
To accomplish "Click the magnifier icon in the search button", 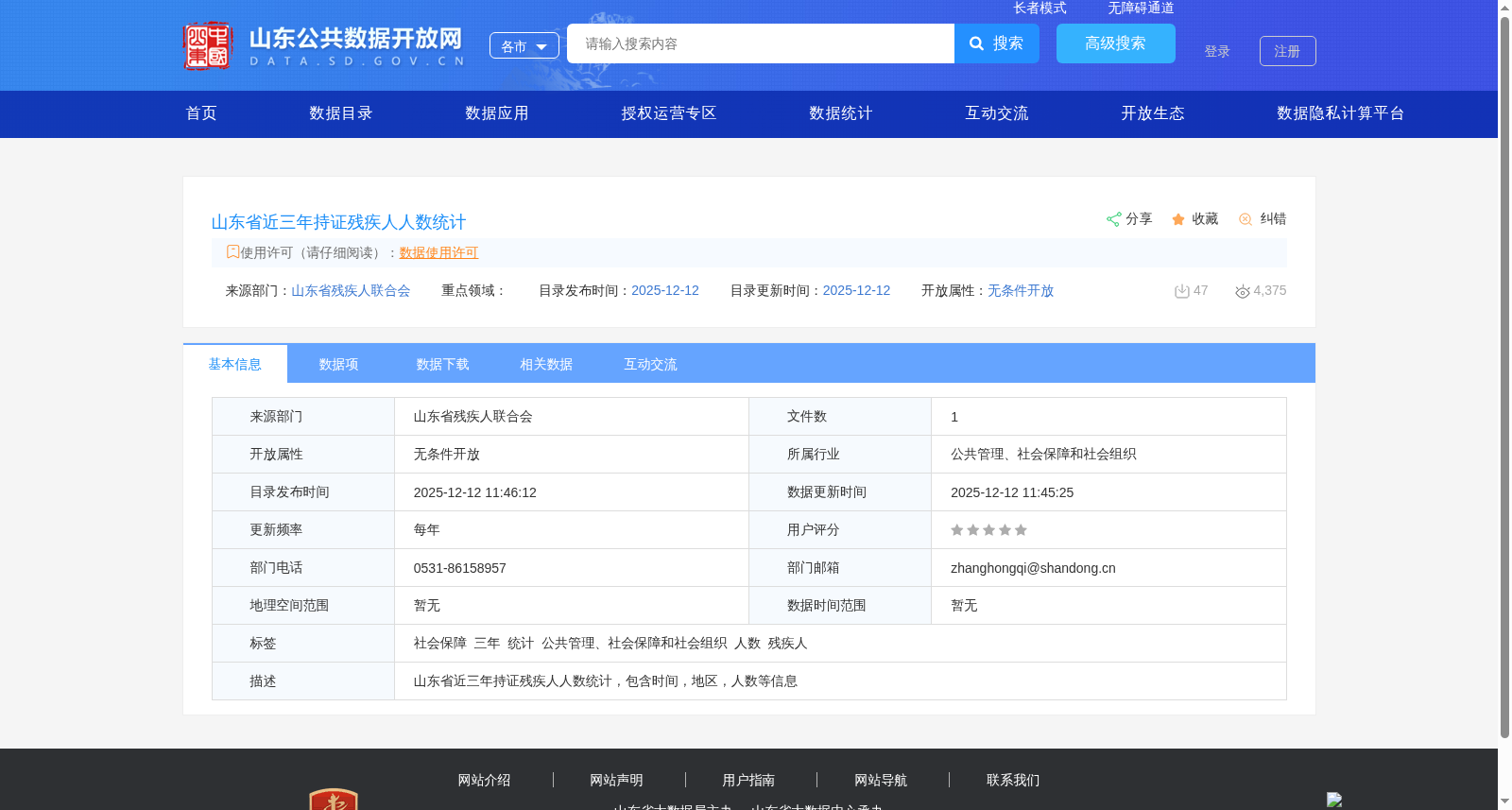I will pos(977,43).
